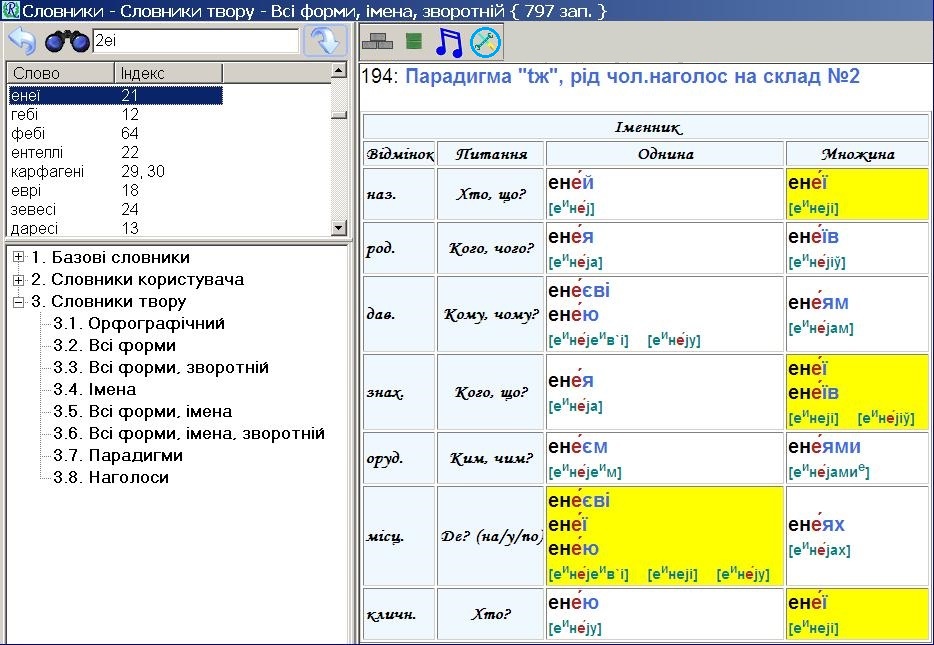
Task: Click the binoculars search icon
Action: 67,41
